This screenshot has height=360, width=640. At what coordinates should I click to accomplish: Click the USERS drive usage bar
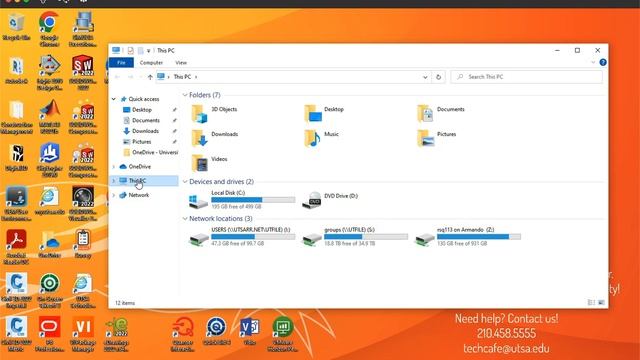pyautogui.click(x=253, y=237)
